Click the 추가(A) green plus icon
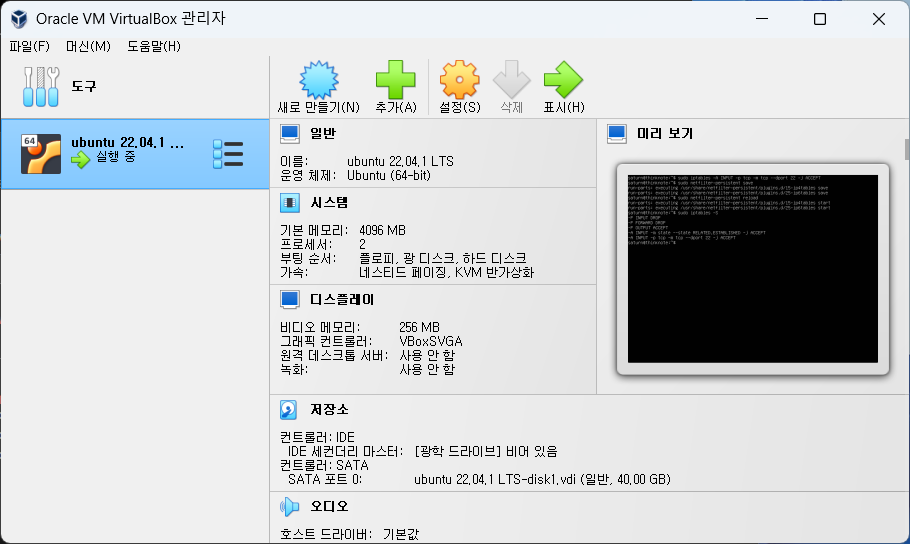The height and width of the screenshot is (544, 910). click(396, 80)
